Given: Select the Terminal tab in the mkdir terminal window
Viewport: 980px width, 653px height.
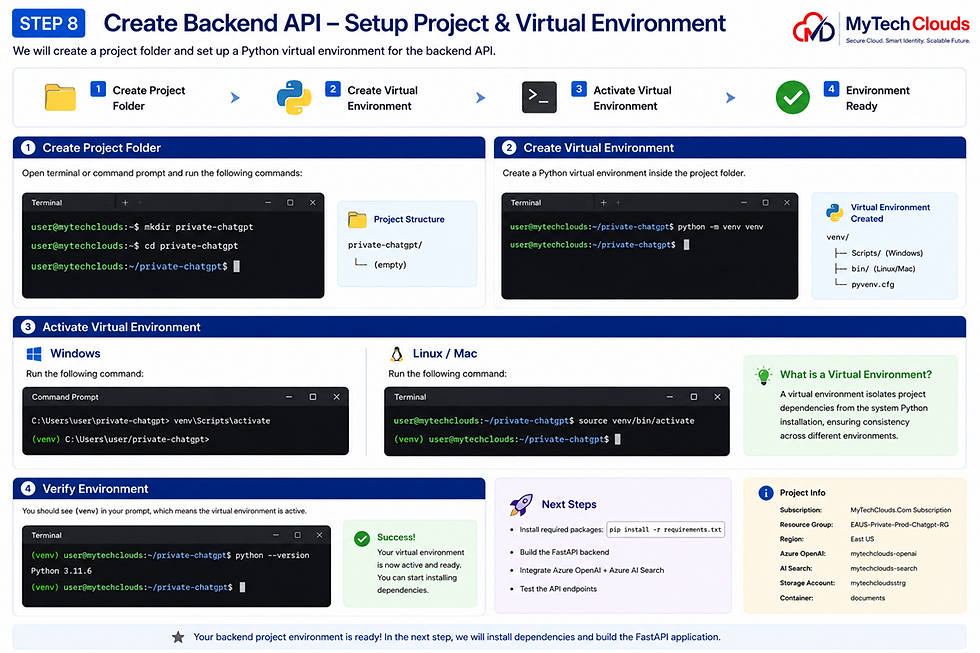Looking at the screenshot, I should coord(47,202).
